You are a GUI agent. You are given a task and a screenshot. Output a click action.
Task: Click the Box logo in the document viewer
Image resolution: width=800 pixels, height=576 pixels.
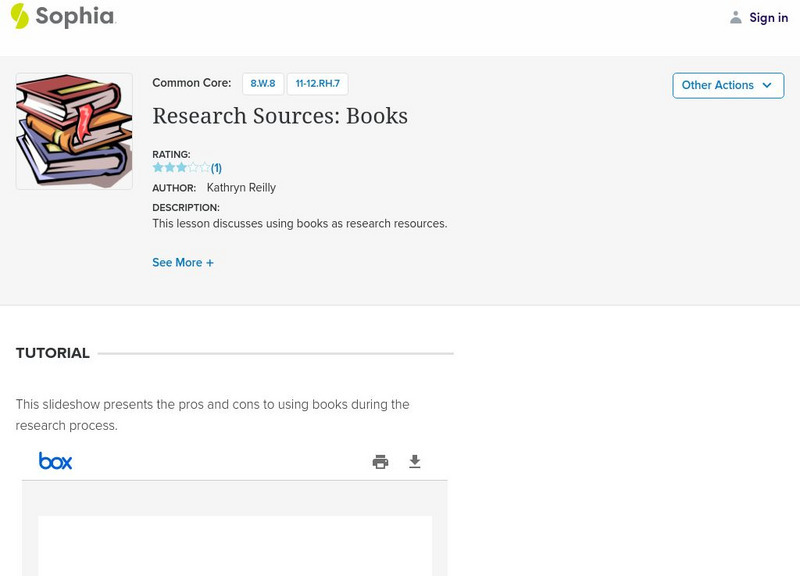[x=57, y=461]
